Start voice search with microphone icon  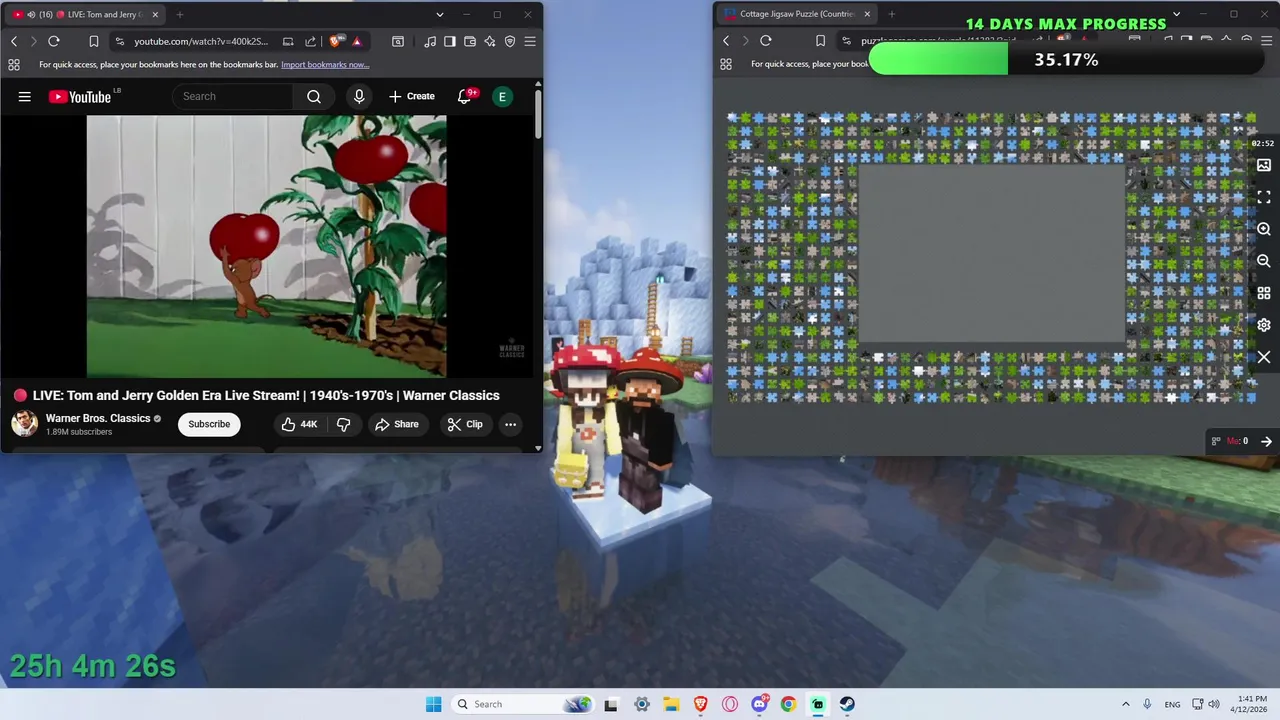click(359, 96)
